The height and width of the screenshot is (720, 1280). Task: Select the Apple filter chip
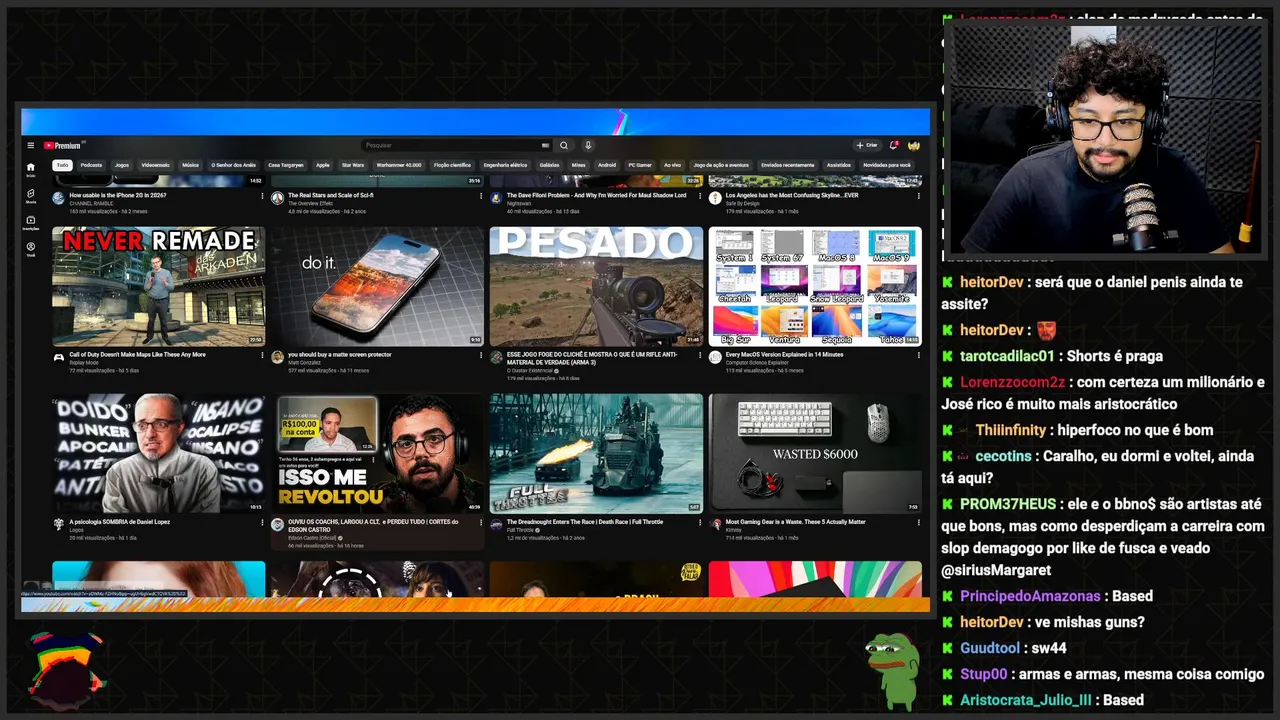[322, 165]
